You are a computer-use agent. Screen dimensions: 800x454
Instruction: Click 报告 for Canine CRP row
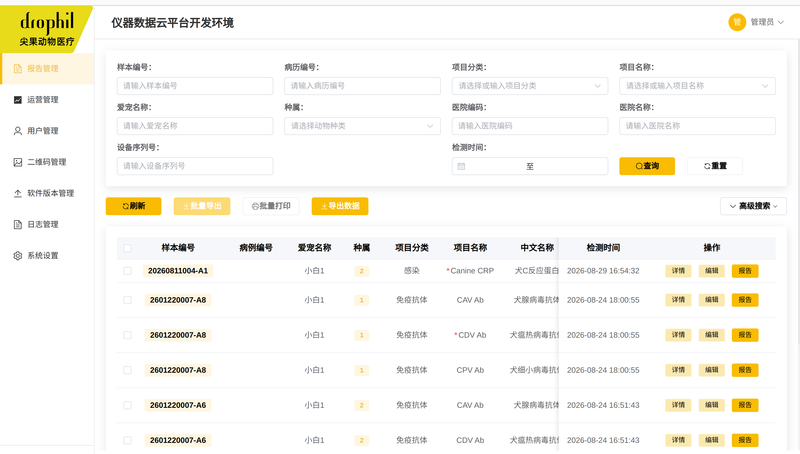[x=745, y=271]
